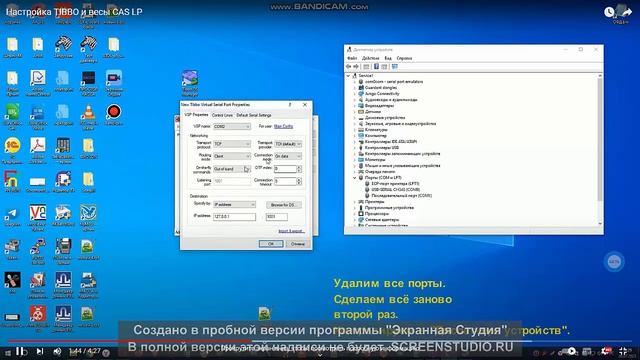Click Отмена cancel button in VSP dialog
Viewport: 640px width, 360px height.
298,244
